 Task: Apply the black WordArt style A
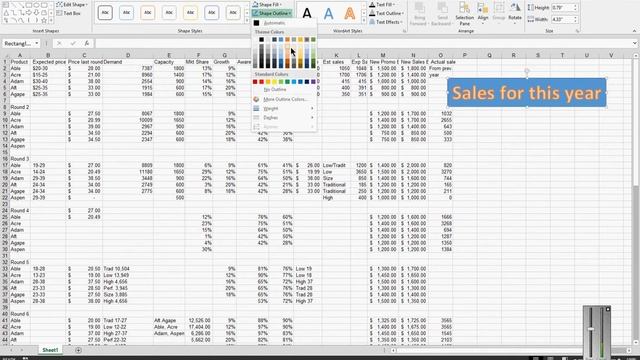[x=307, y=13]
